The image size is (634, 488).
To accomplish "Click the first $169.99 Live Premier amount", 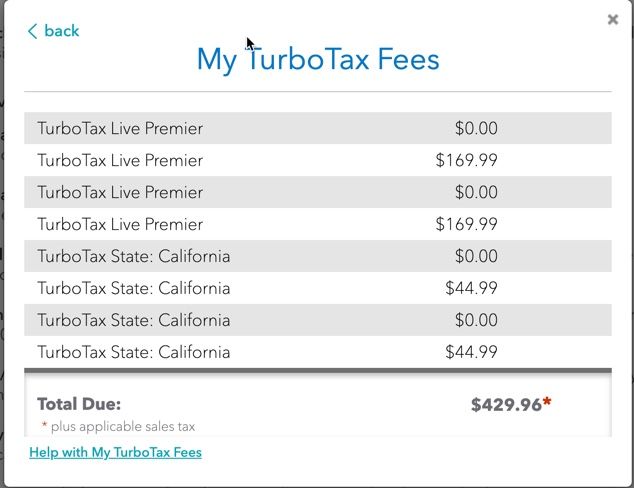I will [x=466, y=160].
